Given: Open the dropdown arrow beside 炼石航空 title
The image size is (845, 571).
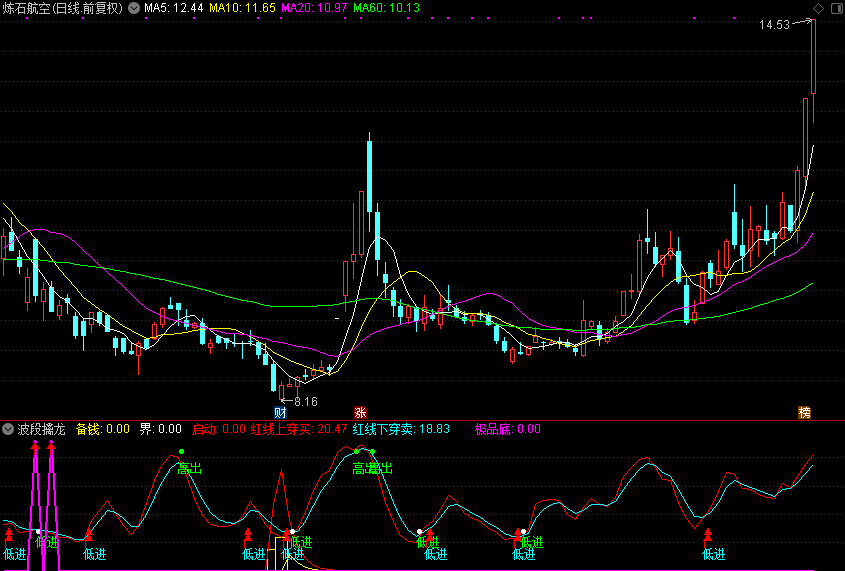Looking at the screenshot, I should click(134, 8).
